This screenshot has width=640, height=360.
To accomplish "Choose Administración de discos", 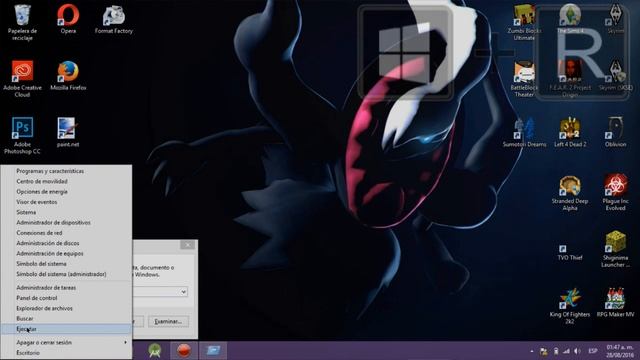I will pos(66,243).
